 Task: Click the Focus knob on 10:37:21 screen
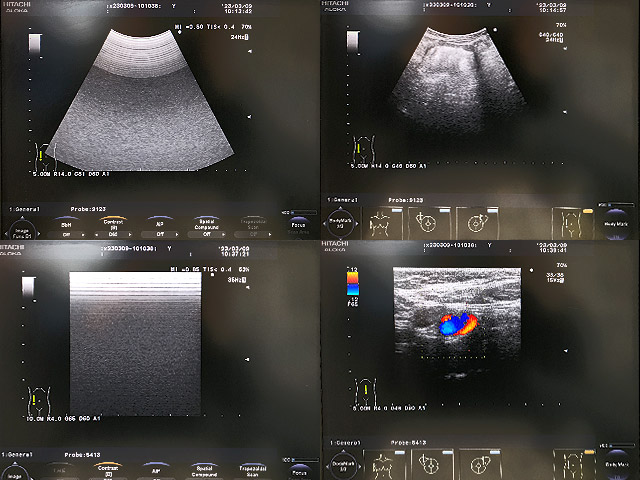[x=300, y=471]
